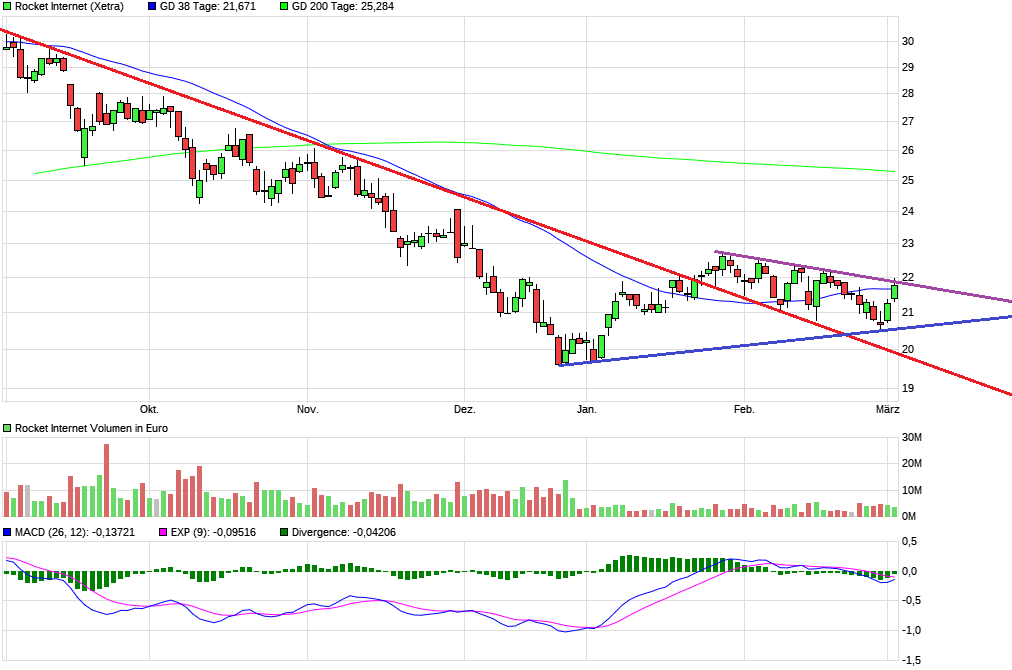Click the green Rocket Internet (Xetra) legend square
Screen dimensions: 1012x670
click(x=7, y=7)
